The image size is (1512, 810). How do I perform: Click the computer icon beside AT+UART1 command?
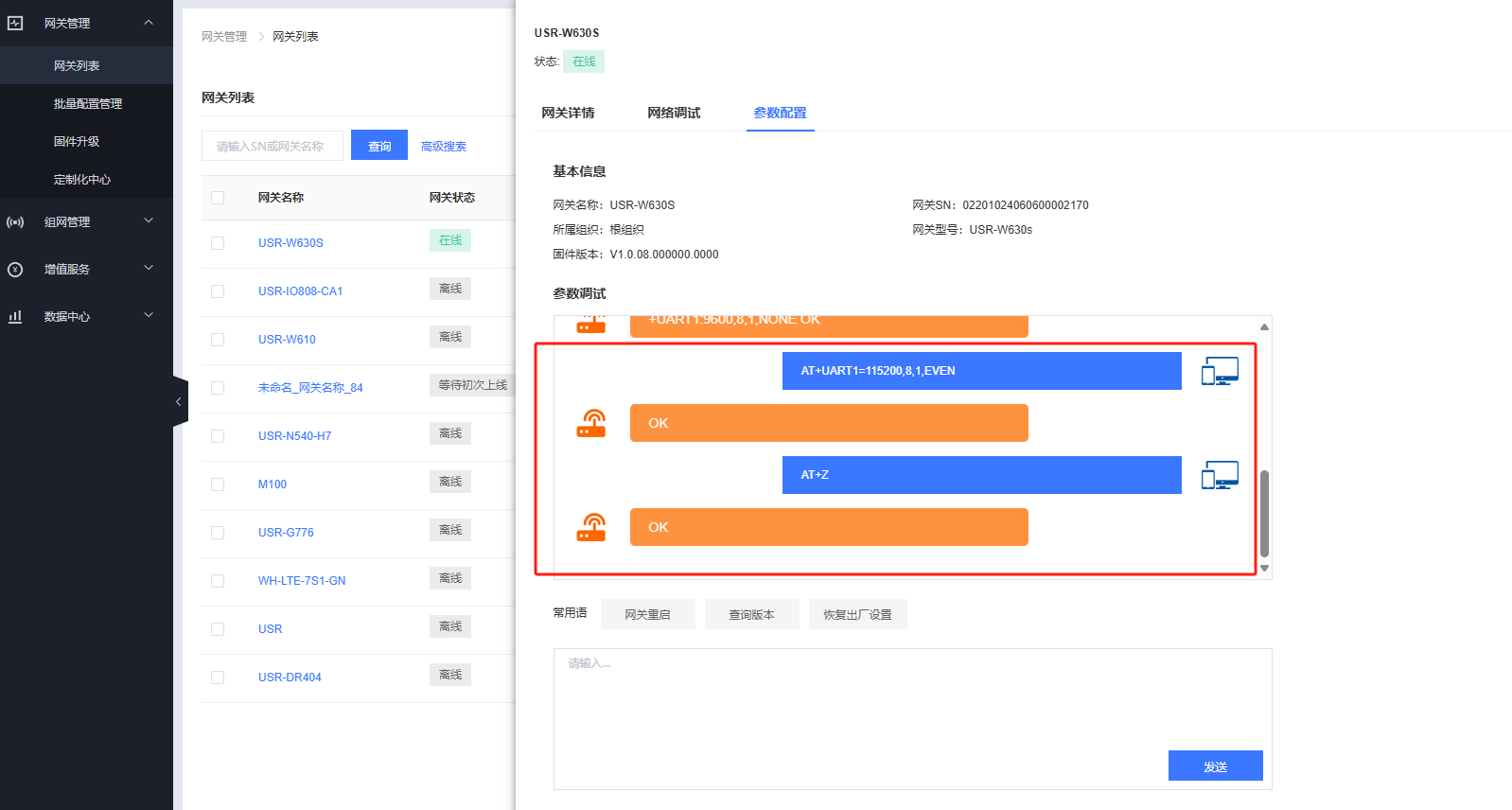(1220, 371)
